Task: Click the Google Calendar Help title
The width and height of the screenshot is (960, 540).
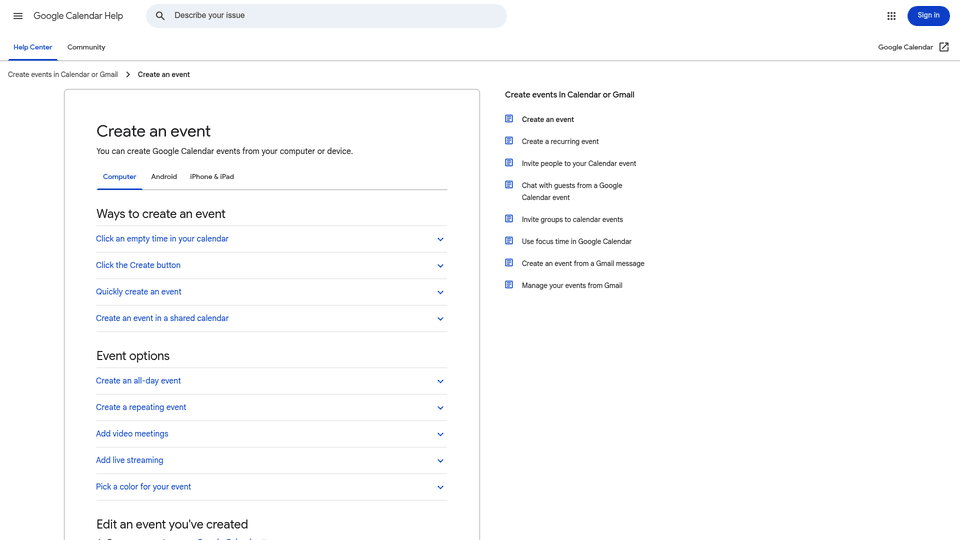Action: (78, 16)
